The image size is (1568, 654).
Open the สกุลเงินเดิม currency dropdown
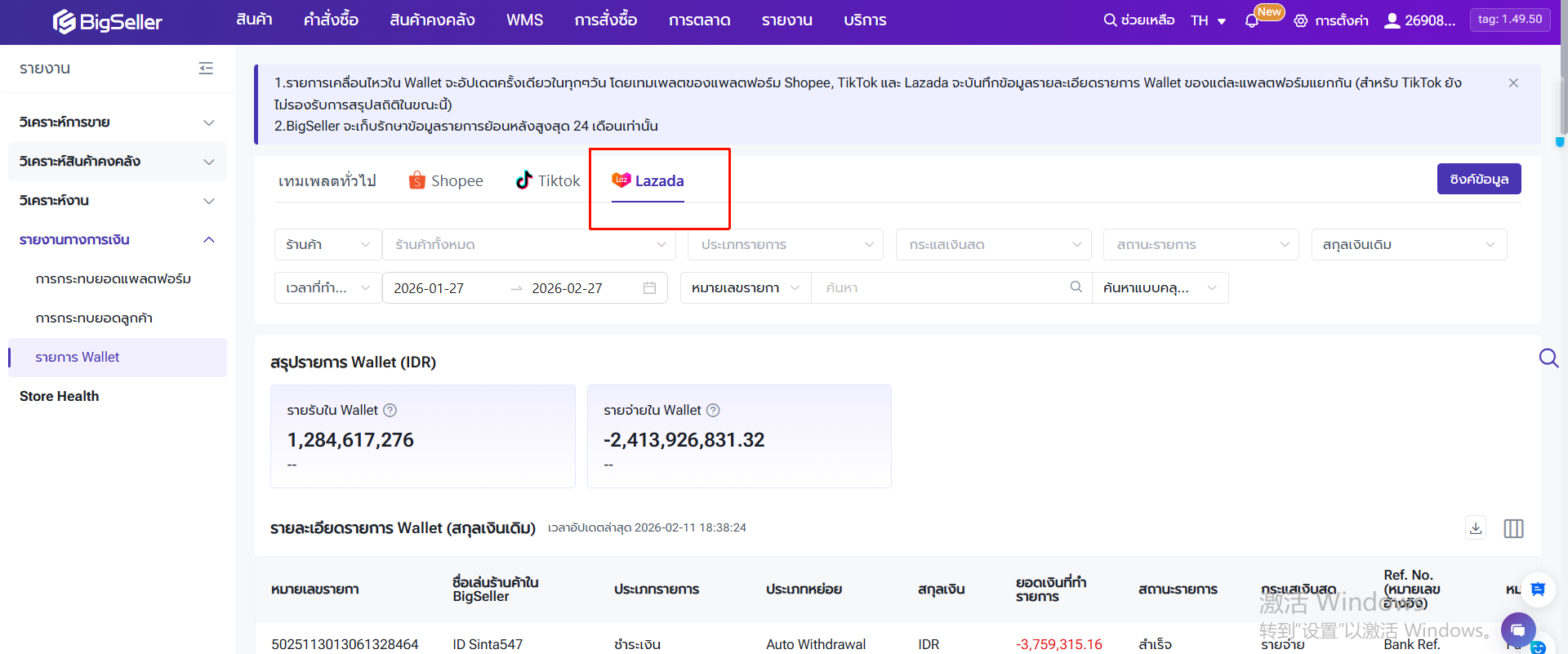pos(1408,245)
